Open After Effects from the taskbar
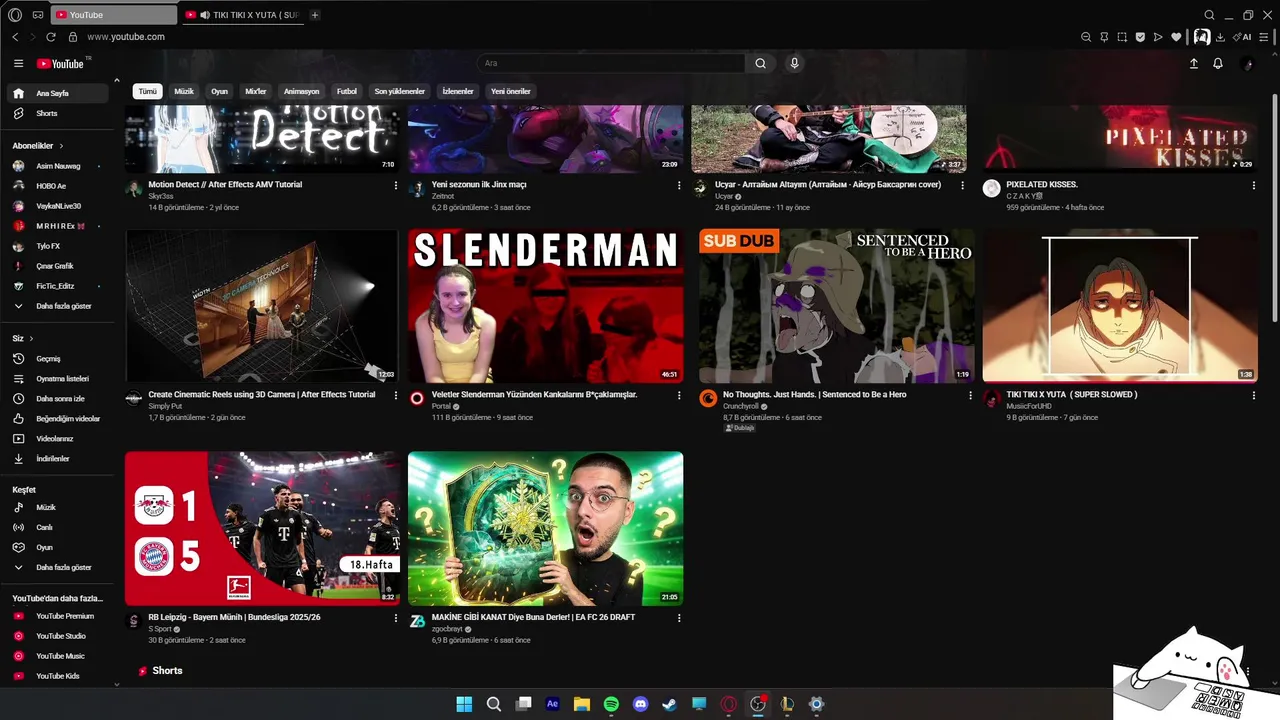This screenshot has width=1280, height=720. (552, 704)
